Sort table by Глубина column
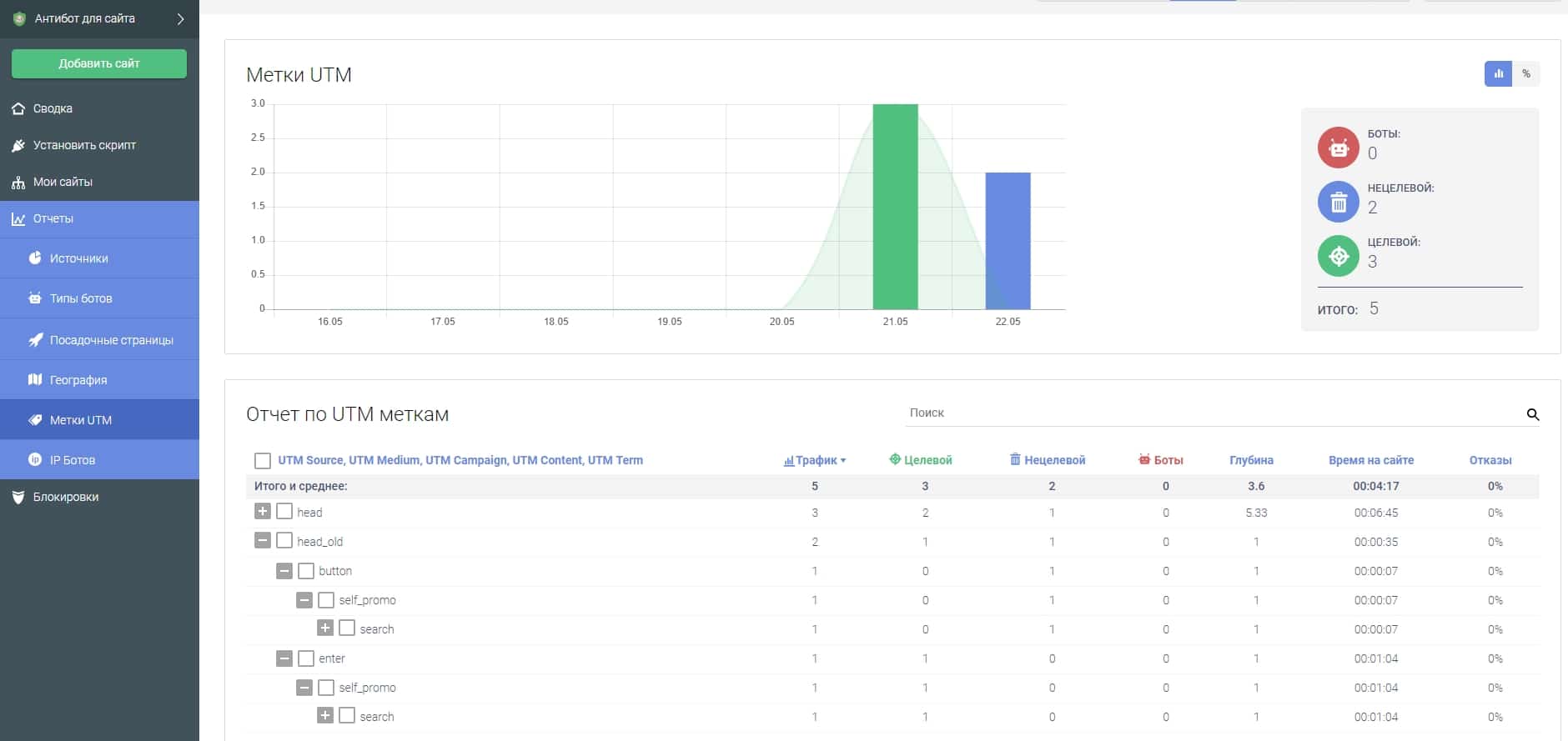 click(1251, 460)
